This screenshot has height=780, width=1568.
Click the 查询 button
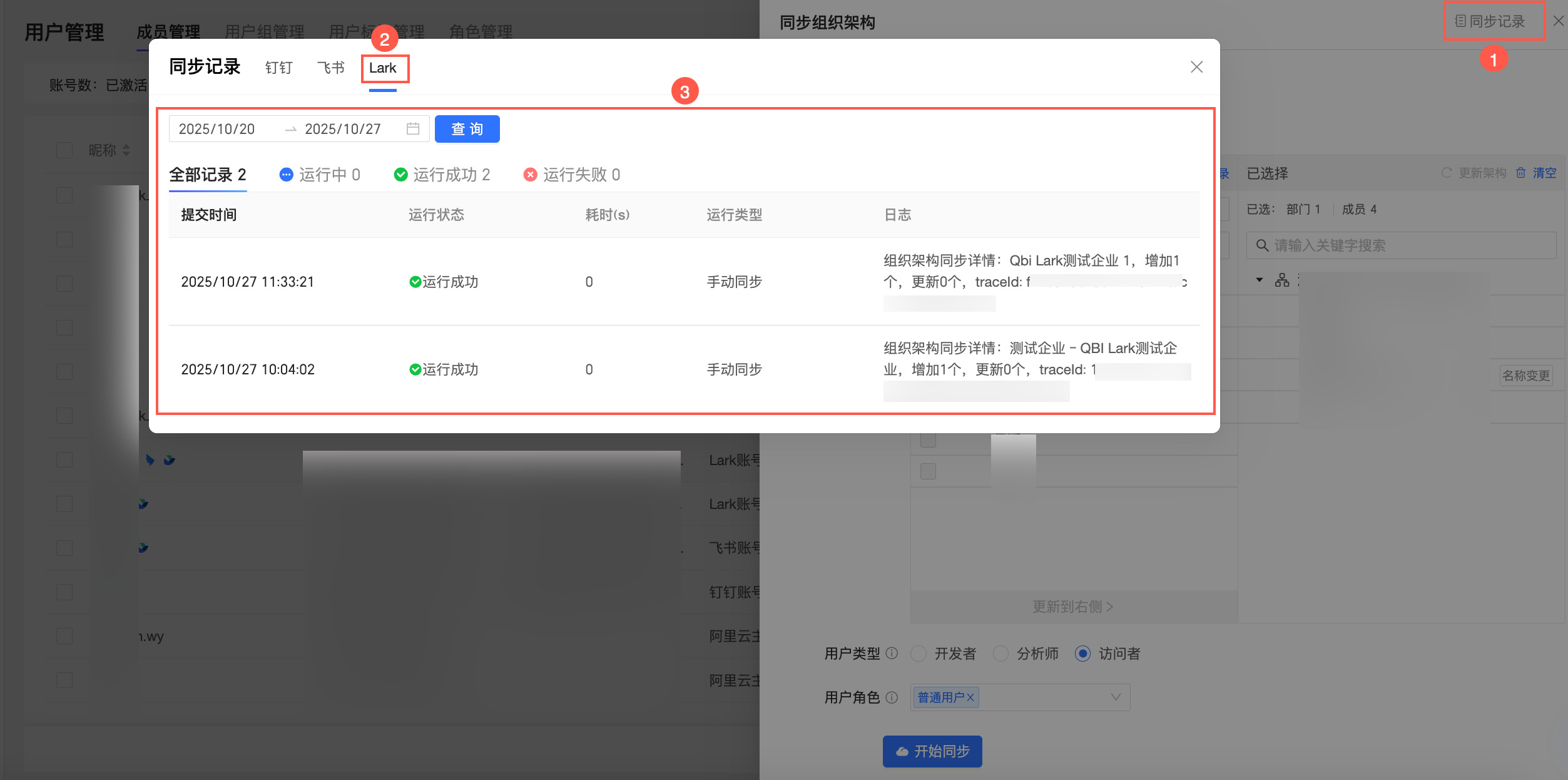467,129
